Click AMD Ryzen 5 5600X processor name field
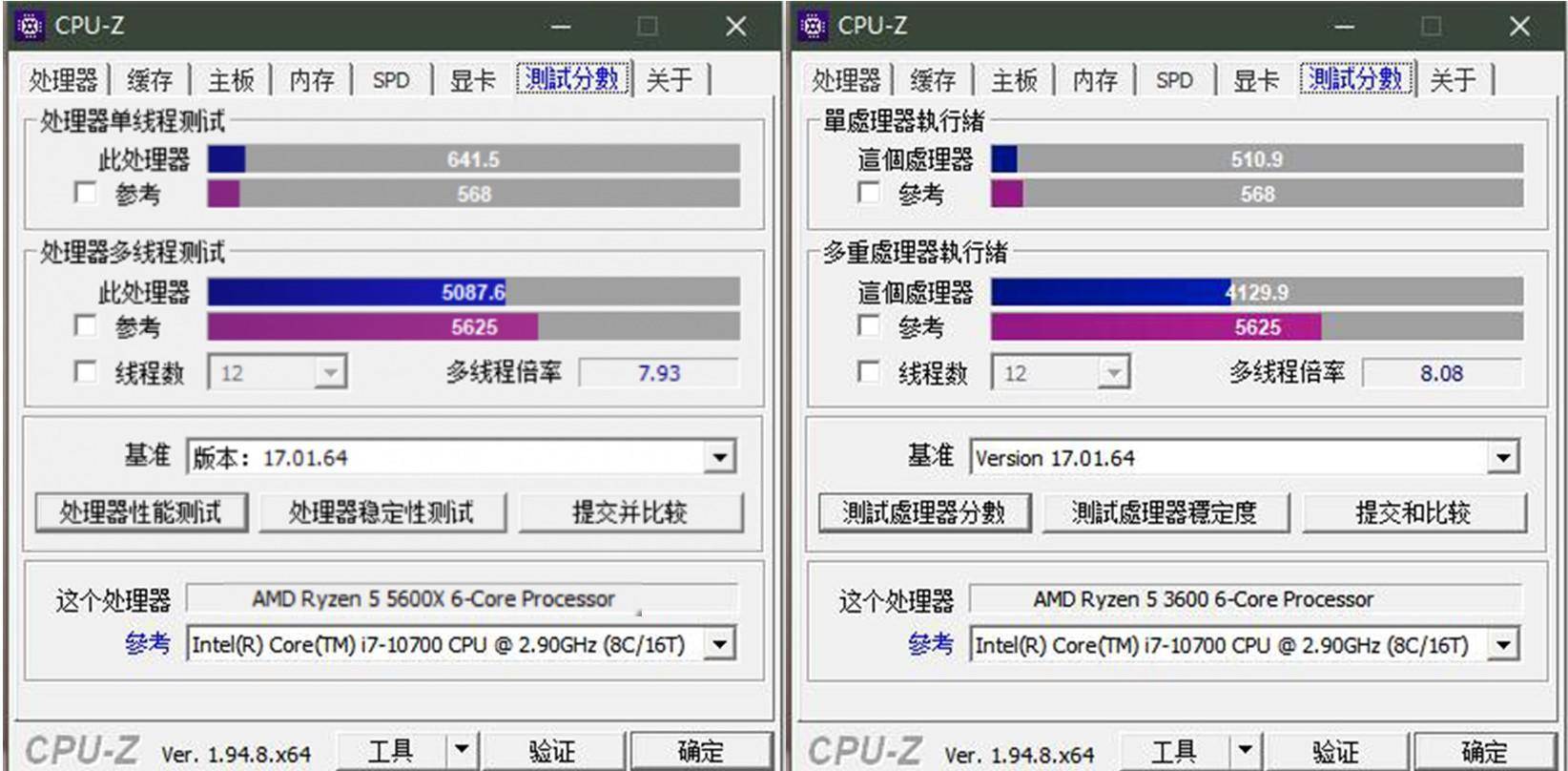Viewport: 1568px width, 771px height. [462, 599]
